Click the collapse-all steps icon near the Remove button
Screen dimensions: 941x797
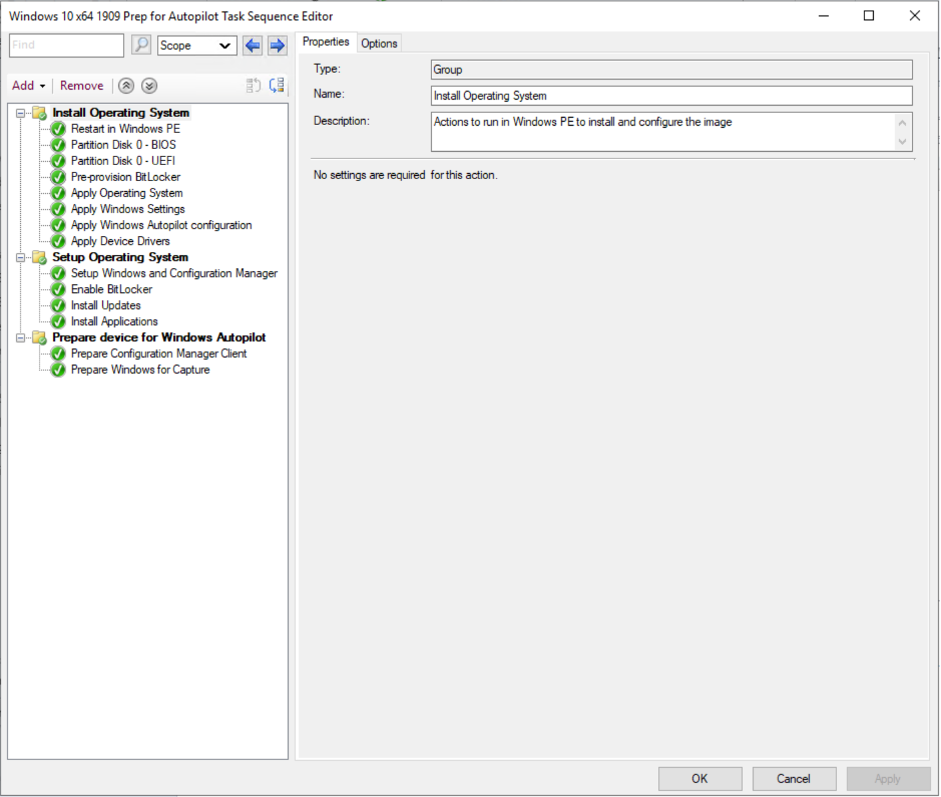coord(252,86)
